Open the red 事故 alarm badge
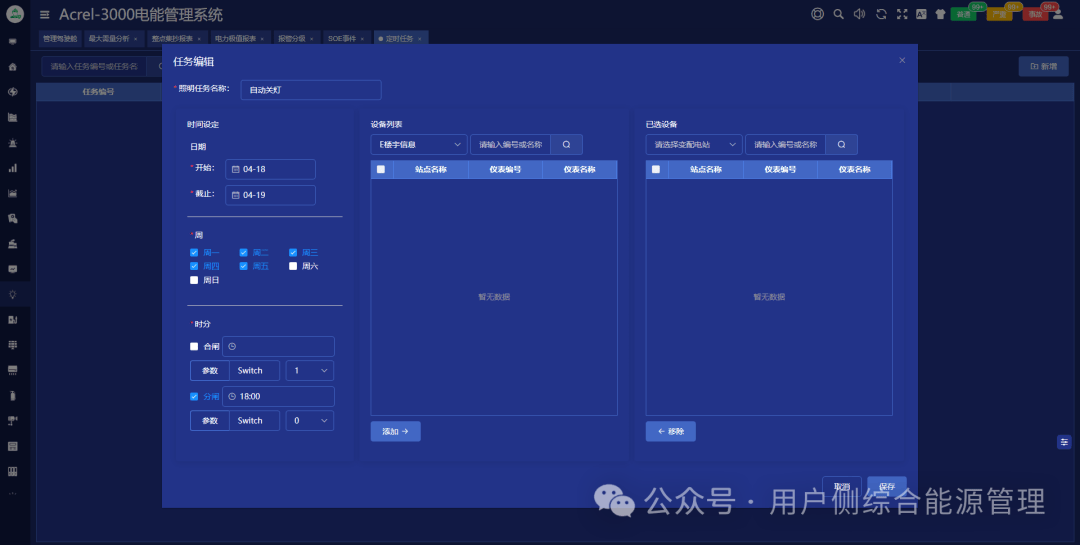Viewport: 1080px width, 545px height. [1035, 14]
